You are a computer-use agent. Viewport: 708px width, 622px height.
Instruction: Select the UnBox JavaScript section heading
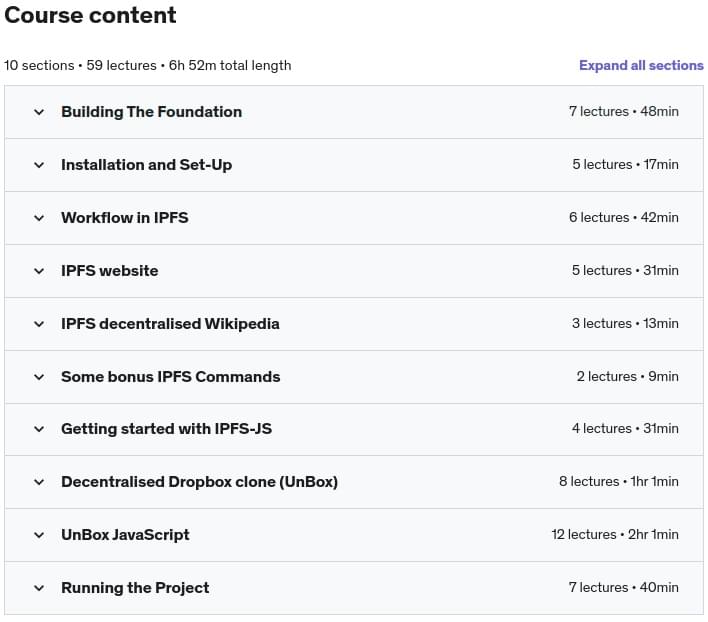click(126, 535)
